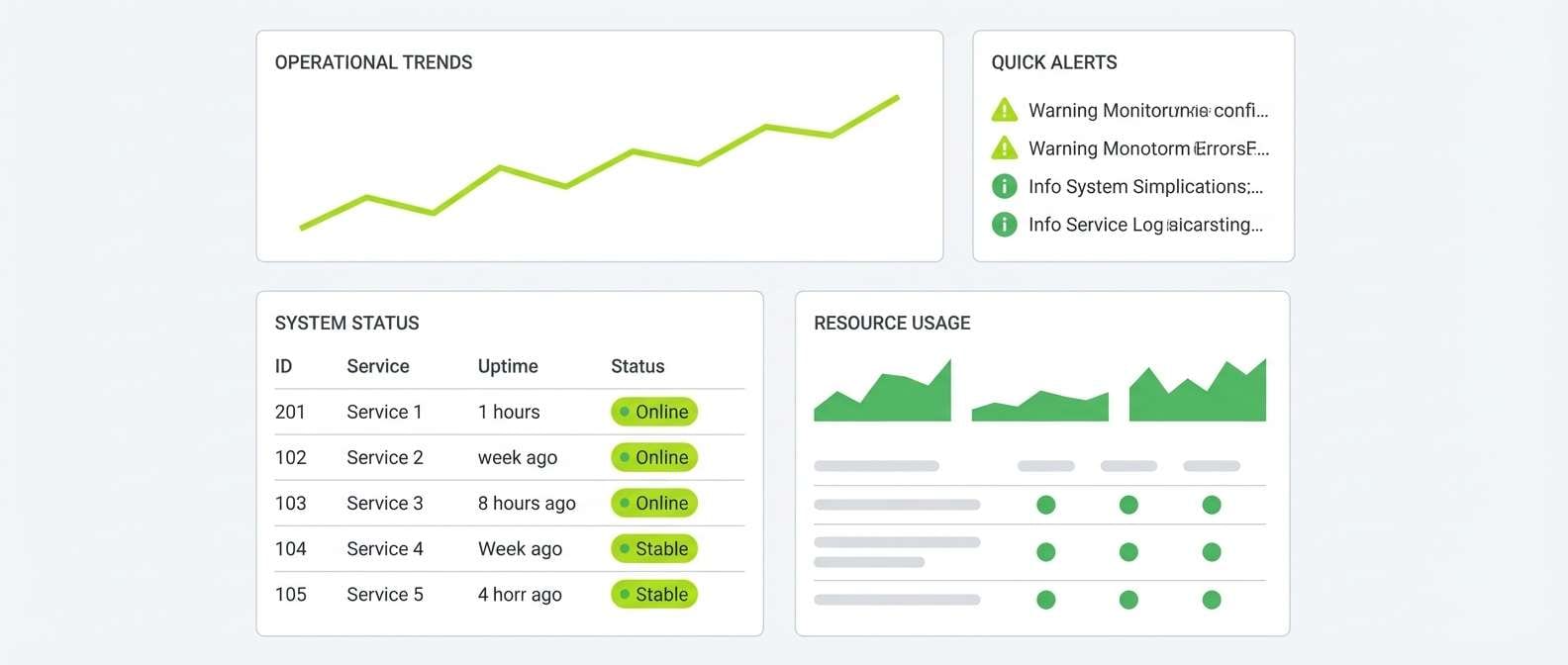Select the Service column header

tap(378, 366)
